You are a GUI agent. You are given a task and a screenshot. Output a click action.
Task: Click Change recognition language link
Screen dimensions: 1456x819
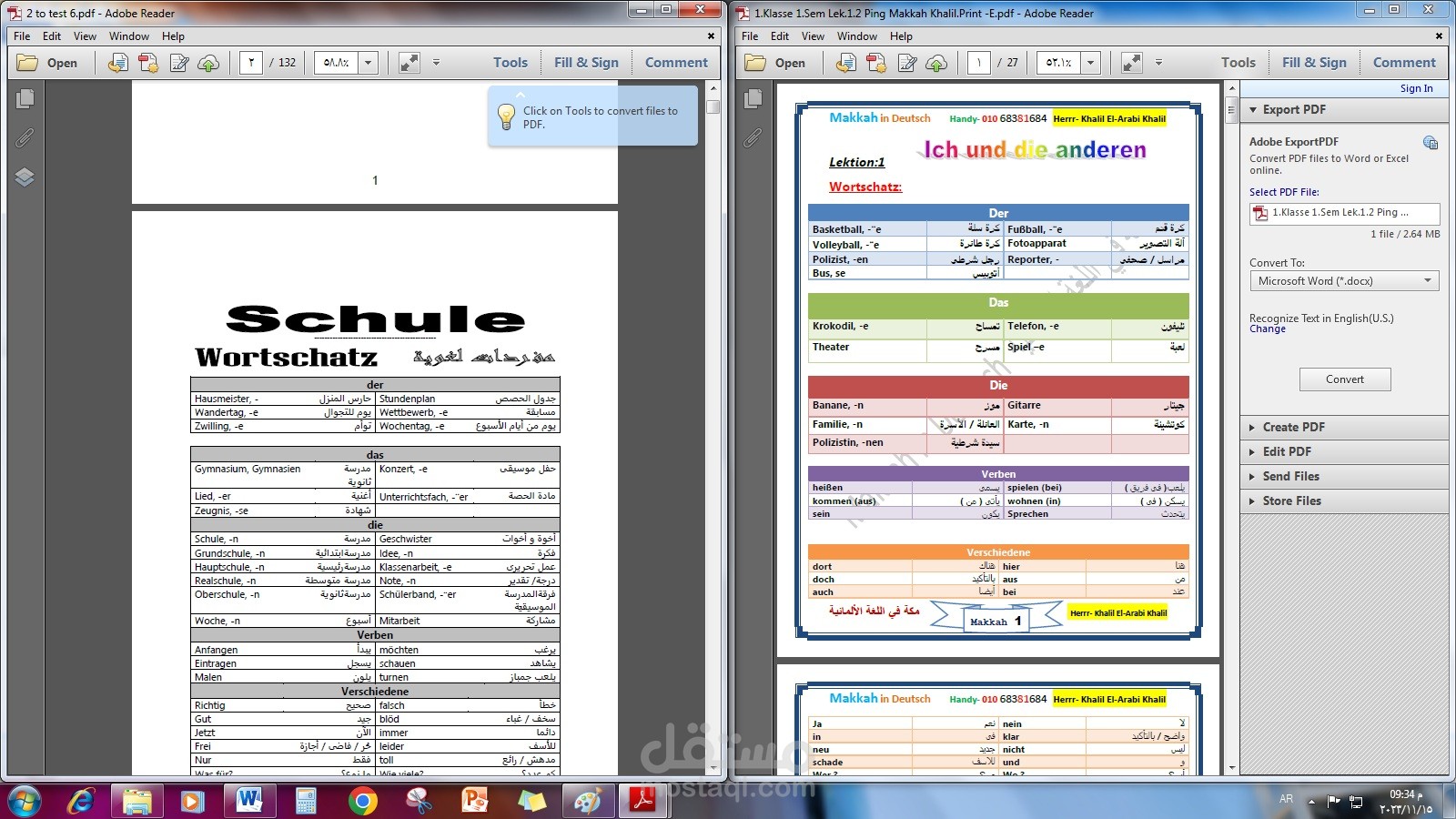tap(1268, 329)
